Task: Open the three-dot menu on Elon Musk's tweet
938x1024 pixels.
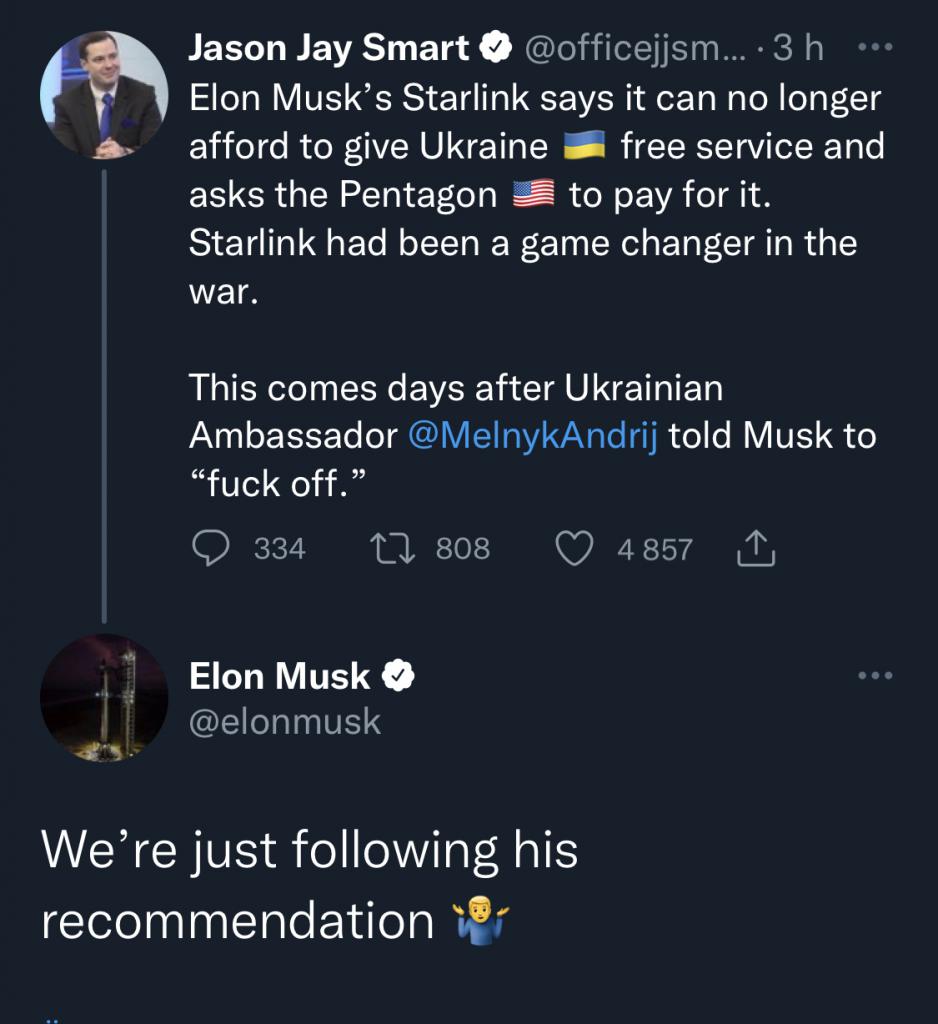Action: coord(874,676)
